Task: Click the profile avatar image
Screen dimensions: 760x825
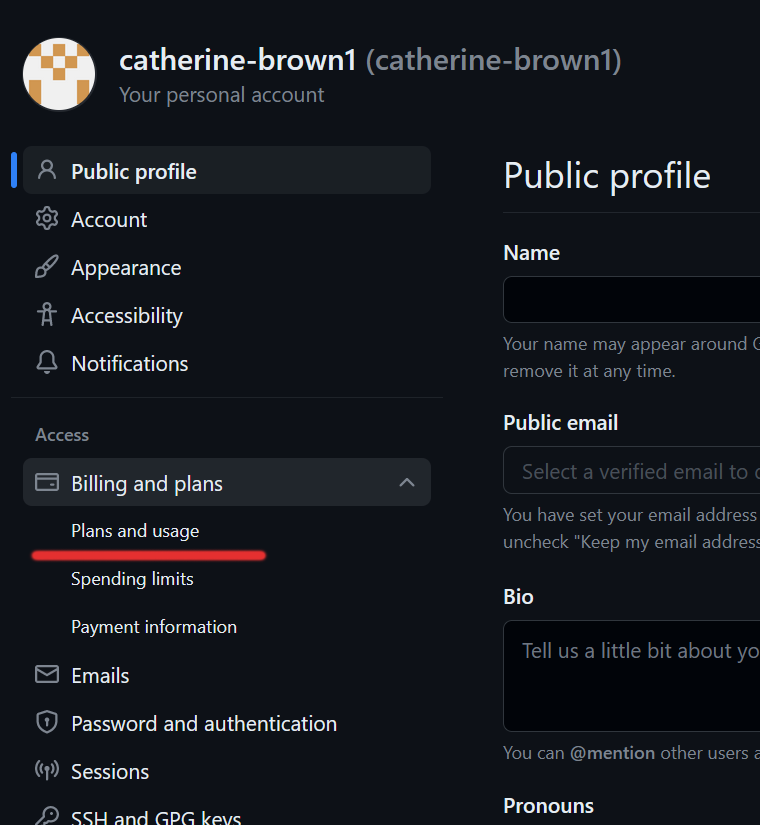Action: 59,73
